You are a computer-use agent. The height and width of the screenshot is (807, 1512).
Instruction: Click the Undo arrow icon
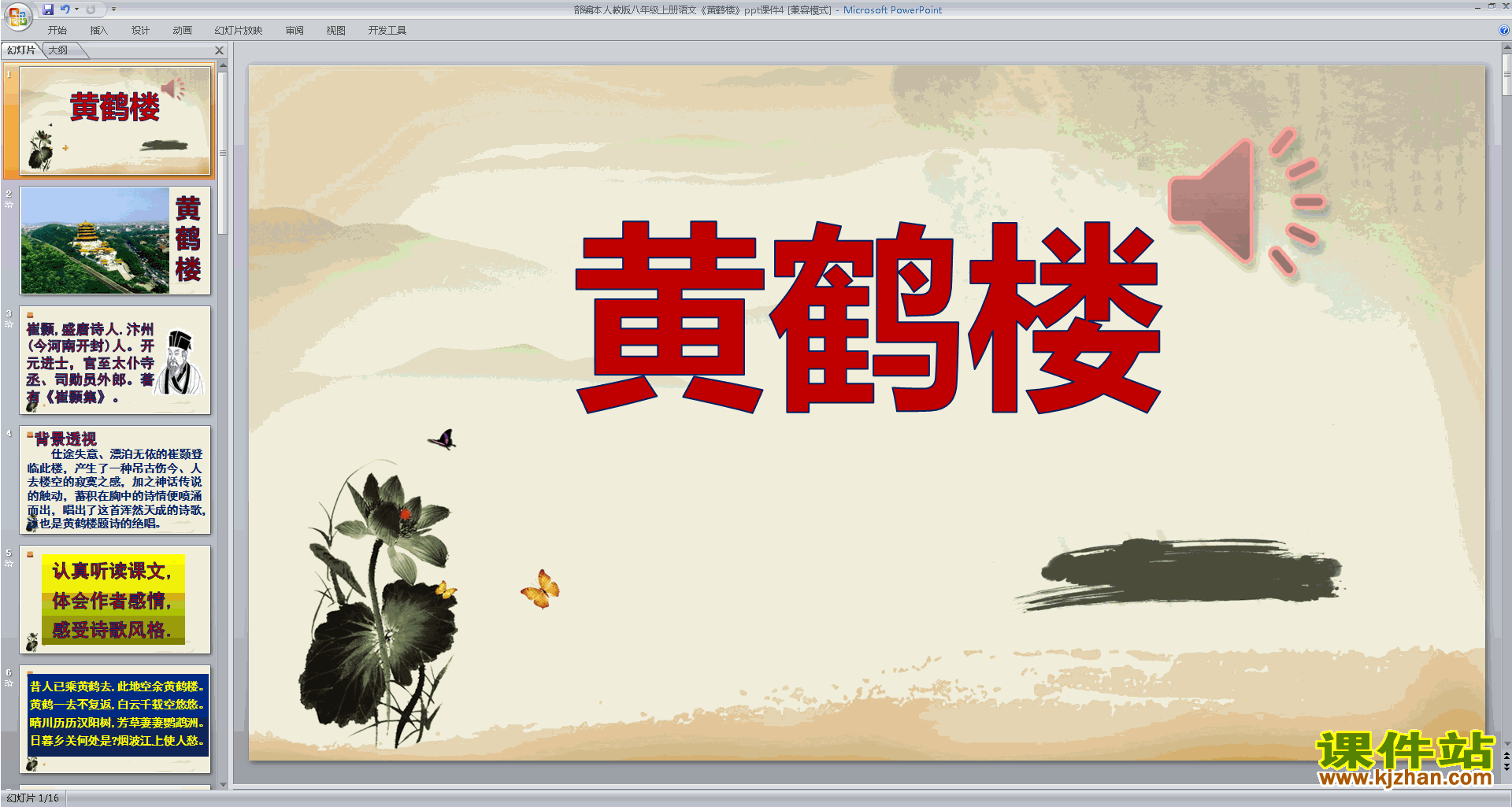[65, 9]
